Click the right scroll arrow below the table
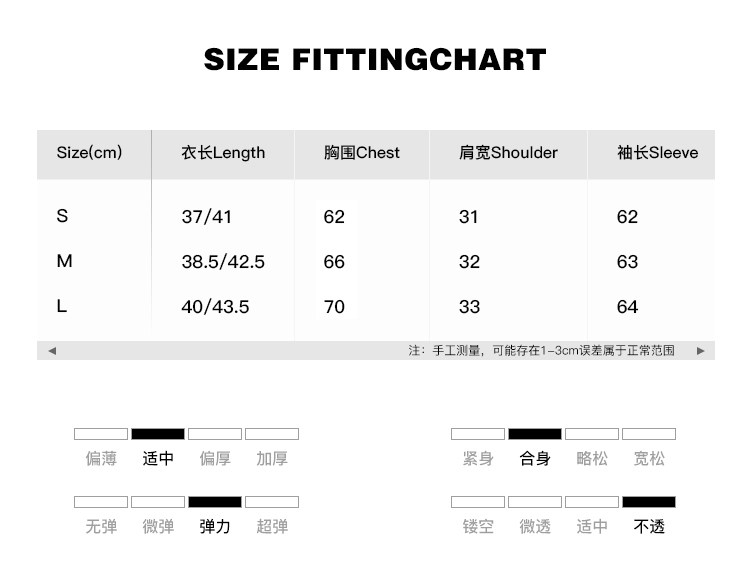Screen dimensions: 750x570 pos(700,351)
